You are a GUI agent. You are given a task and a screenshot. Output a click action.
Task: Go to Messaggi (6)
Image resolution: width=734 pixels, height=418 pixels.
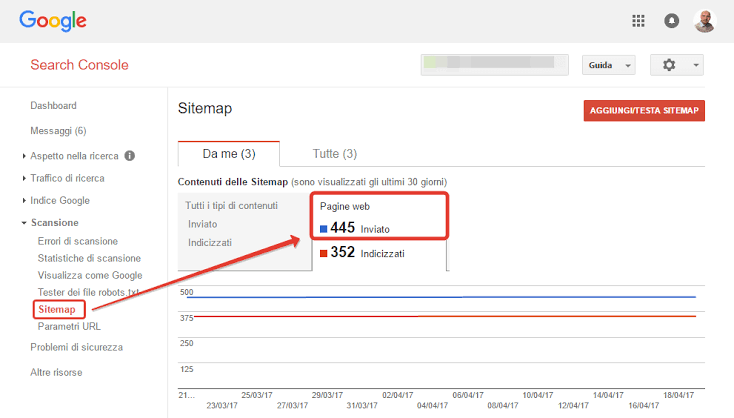point(59,131)
